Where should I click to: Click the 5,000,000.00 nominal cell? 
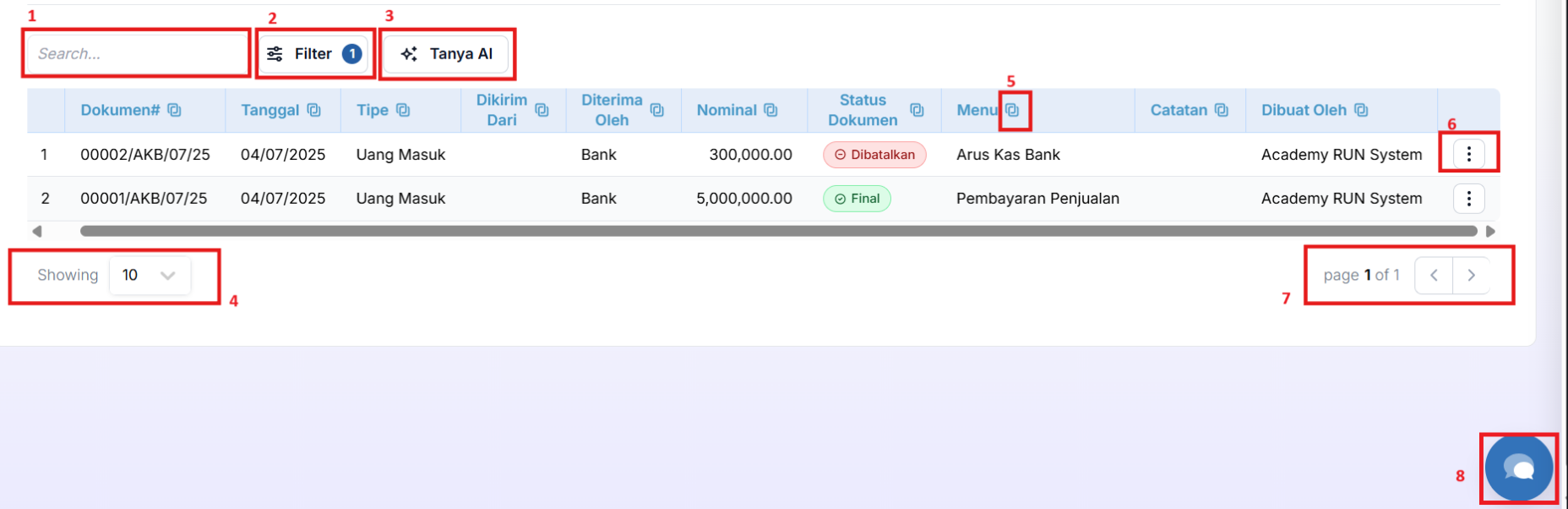pyautogui.click(x=744, y=199)
